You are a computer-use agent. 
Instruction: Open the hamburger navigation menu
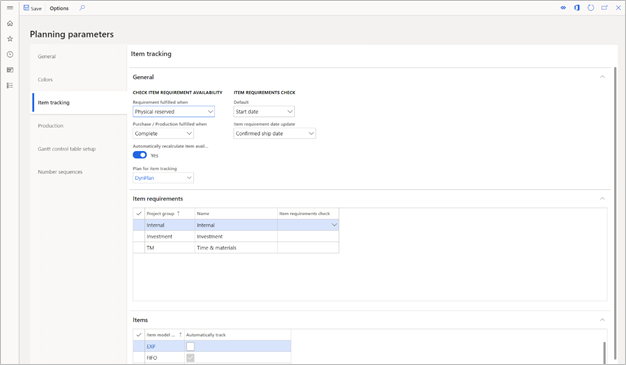pos(10,8)
